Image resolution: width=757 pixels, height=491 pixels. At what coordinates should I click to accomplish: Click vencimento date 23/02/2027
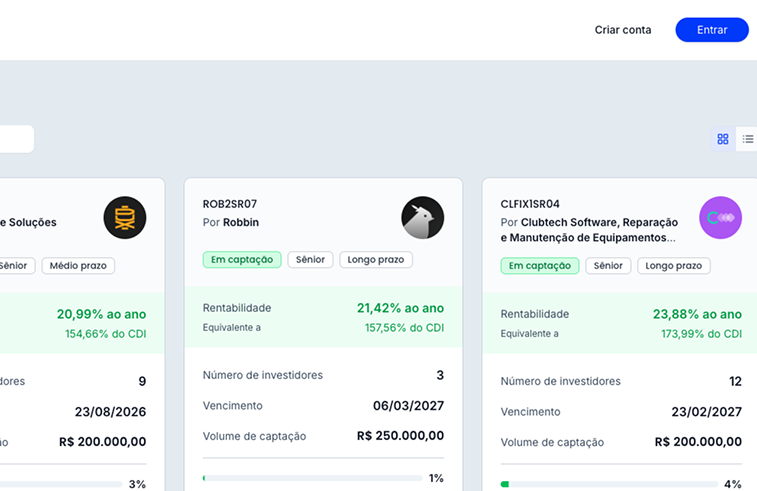click(x=707, y=412)
